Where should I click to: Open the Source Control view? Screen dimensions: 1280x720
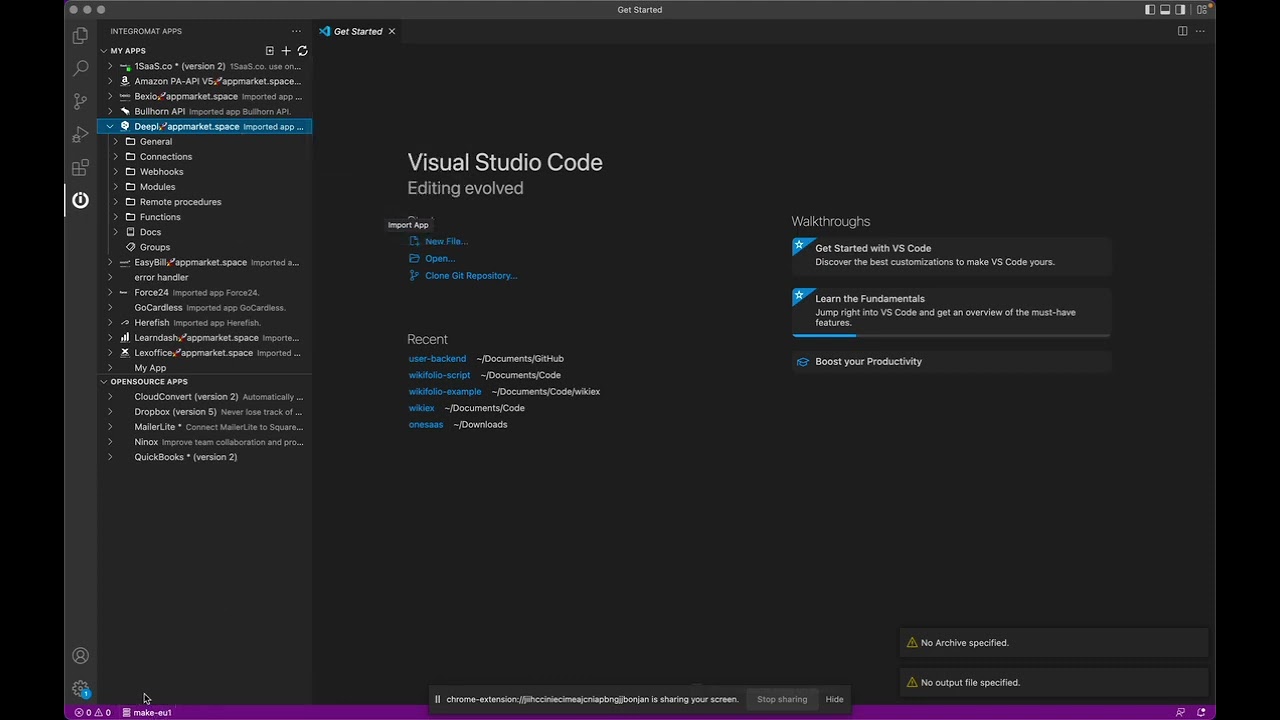(x=80, y=102)
